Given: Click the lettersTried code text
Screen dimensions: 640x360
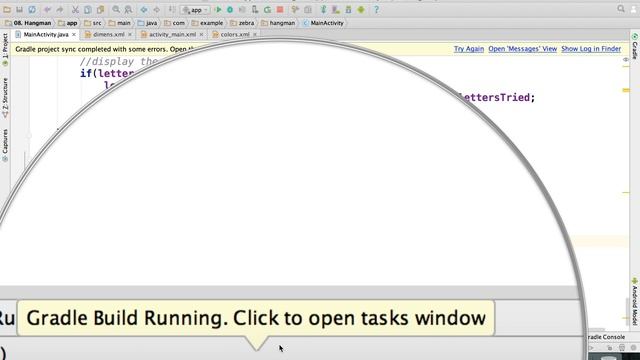Looking at the screenshot, I should point(494,98).
